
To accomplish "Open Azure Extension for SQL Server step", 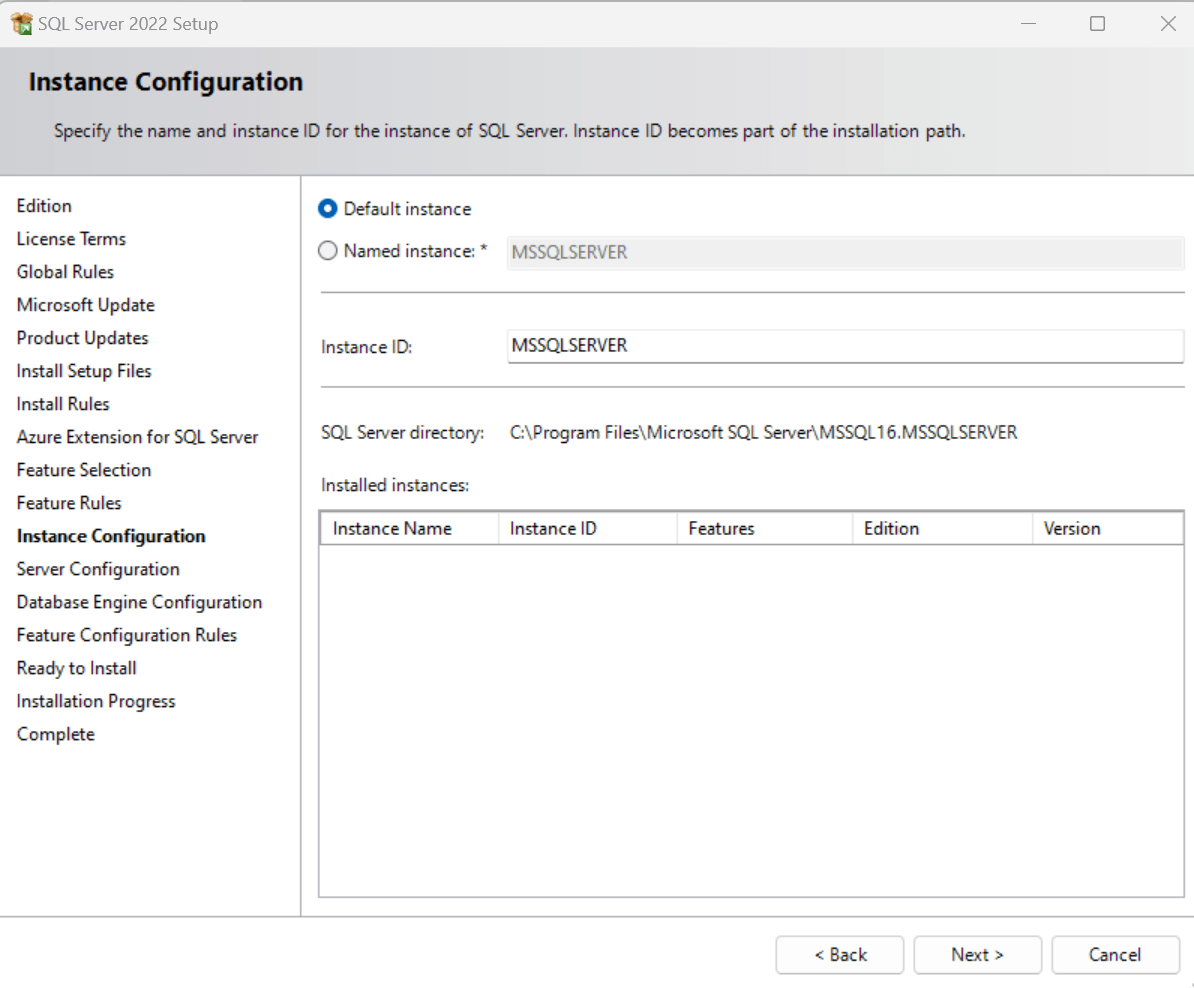I will (x=137, y=436).
